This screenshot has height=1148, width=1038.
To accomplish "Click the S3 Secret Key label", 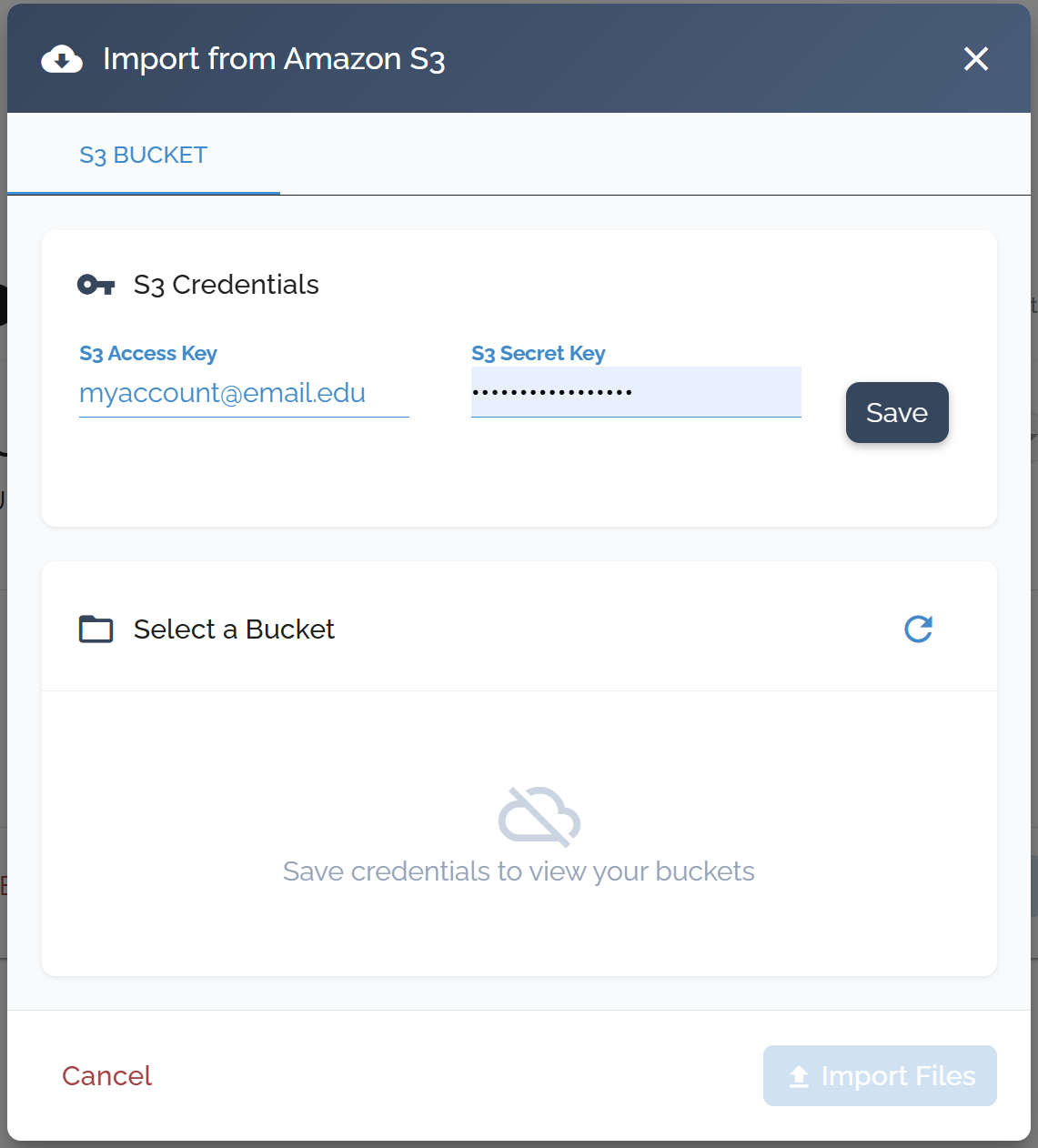I will click(x=538, y=353).
